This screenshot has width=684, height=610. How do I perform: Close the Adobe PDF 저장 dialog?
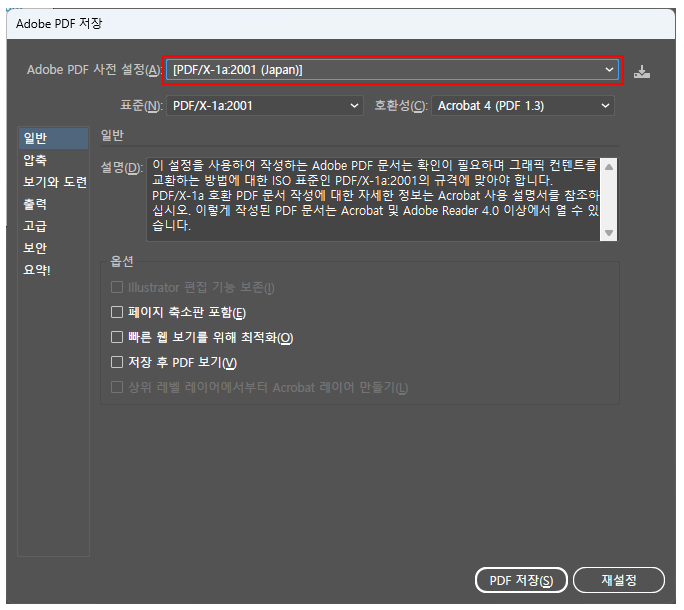657,22
